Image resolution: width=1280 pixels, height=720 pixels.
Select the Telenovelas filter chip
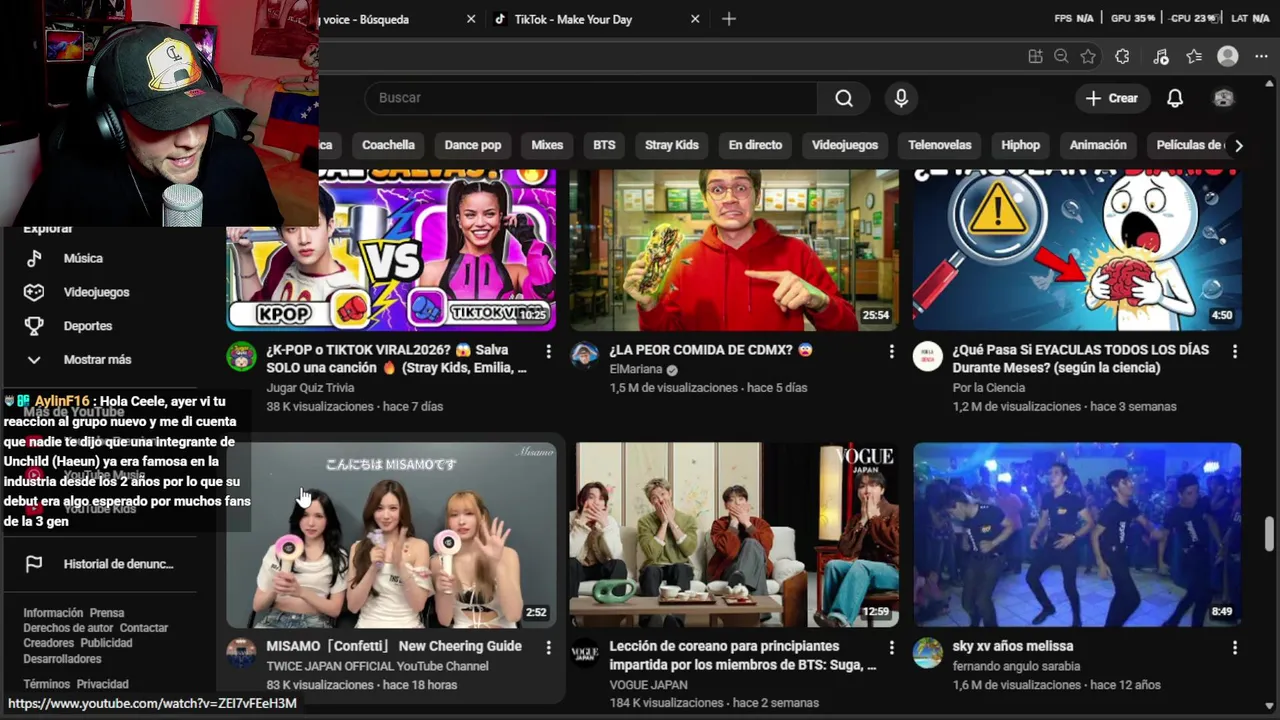(x=940, y=145)
